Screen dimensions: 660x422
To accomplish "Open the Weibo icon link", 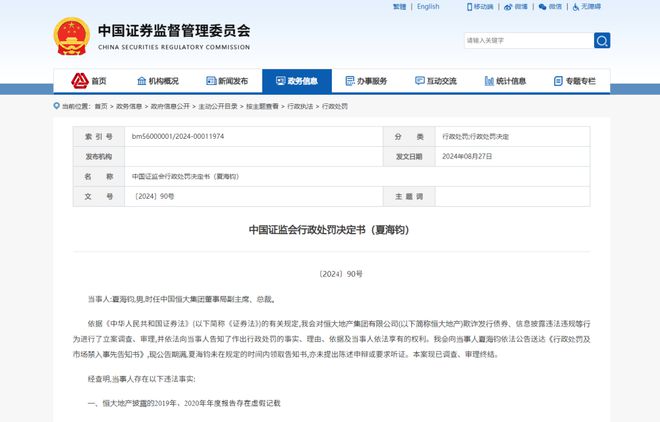I will [508, 7].
